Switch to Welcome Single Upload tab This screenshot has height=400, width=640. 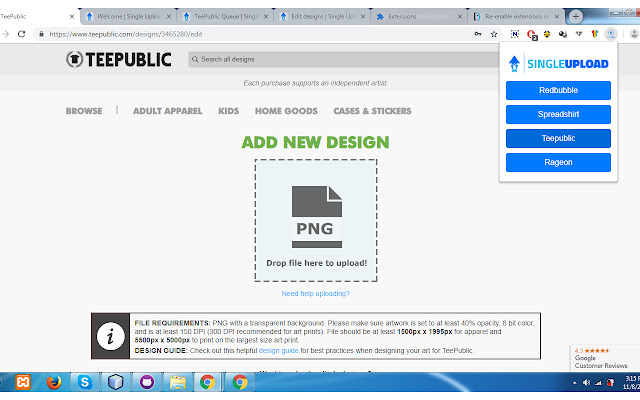point(128,16)
